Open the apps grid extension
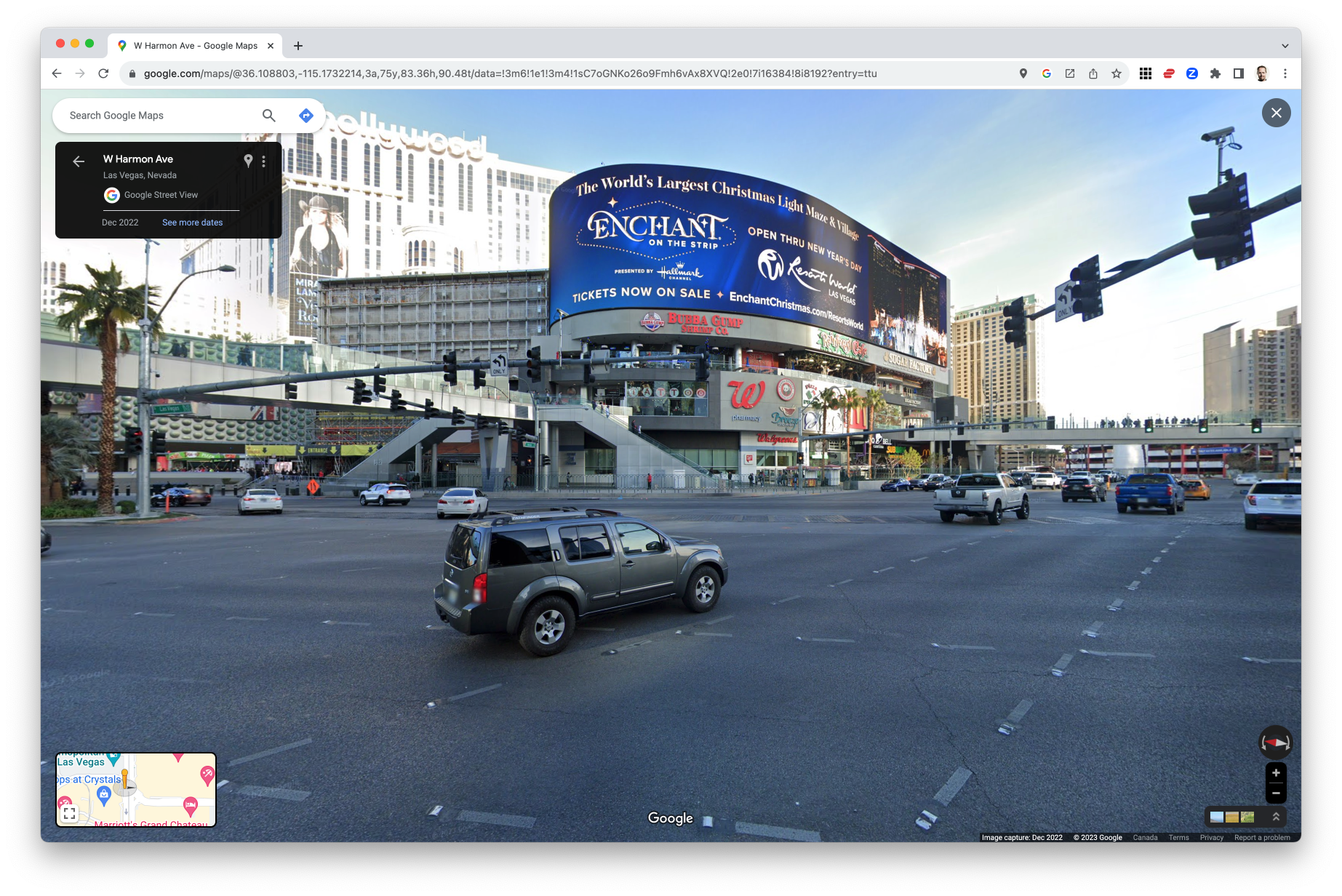The height and width of the screenshot is (896, 1342). (x=1146, y=73)
